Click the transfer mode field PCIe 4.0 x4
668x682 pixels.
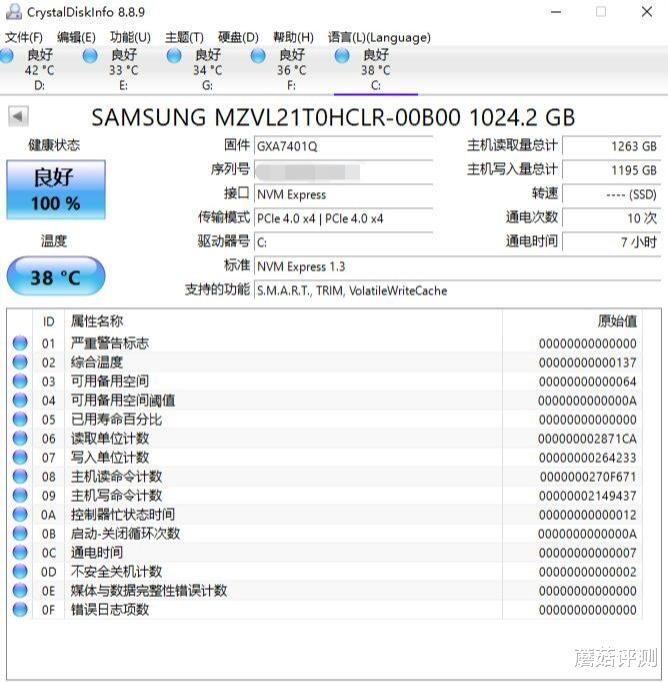coord(344,218)
